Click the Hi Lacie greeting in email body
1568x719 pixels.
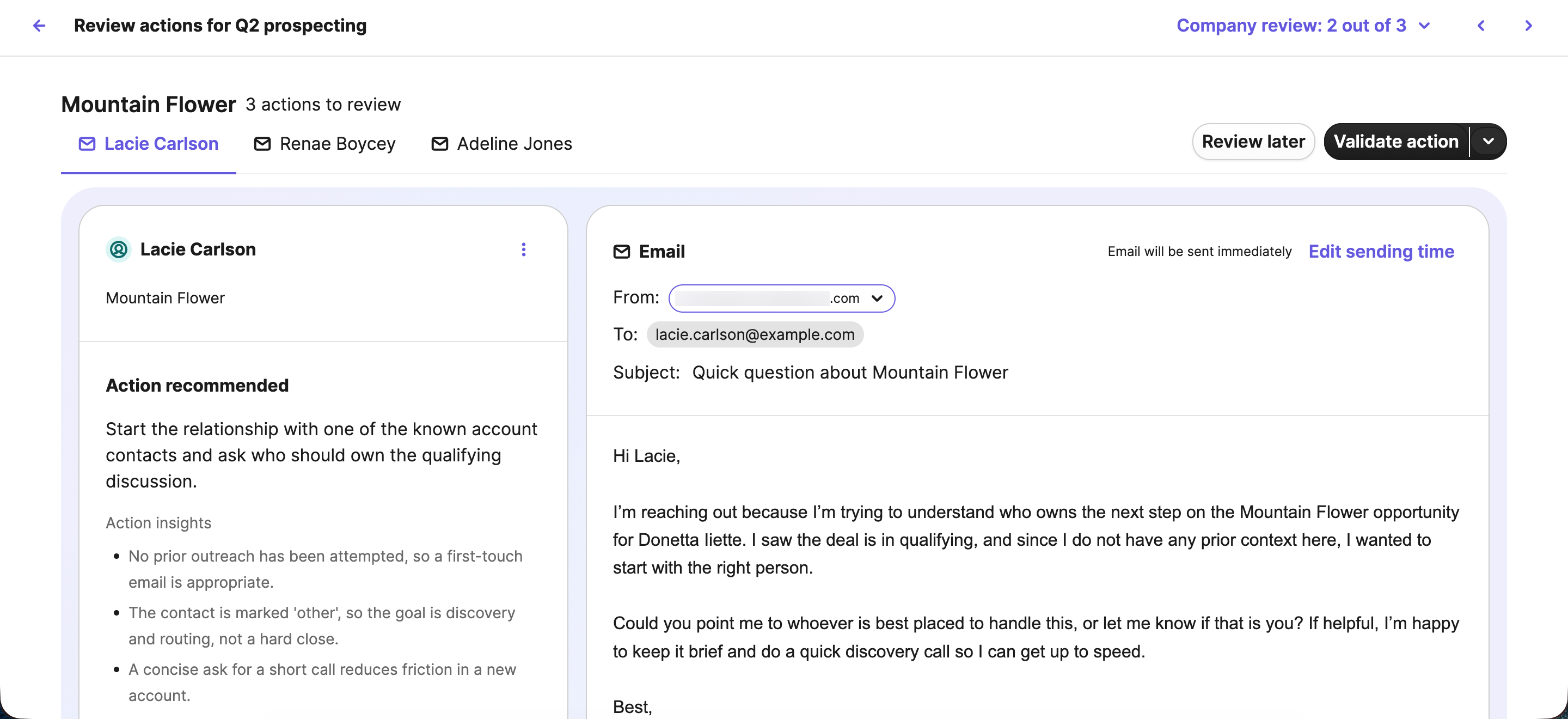click(646, 456)
